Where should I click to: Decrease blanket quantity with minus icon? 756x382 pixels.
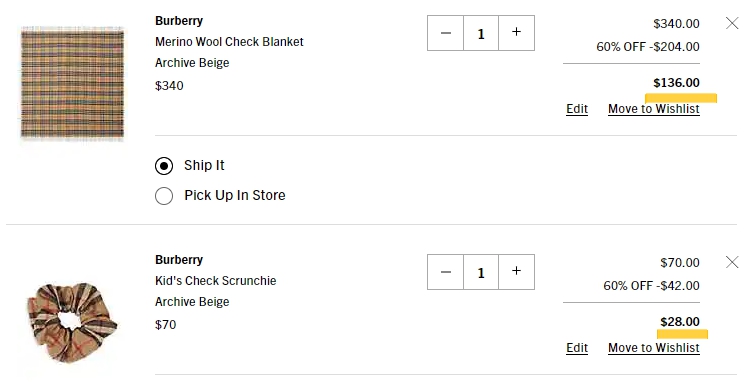[x=446, y=33]
